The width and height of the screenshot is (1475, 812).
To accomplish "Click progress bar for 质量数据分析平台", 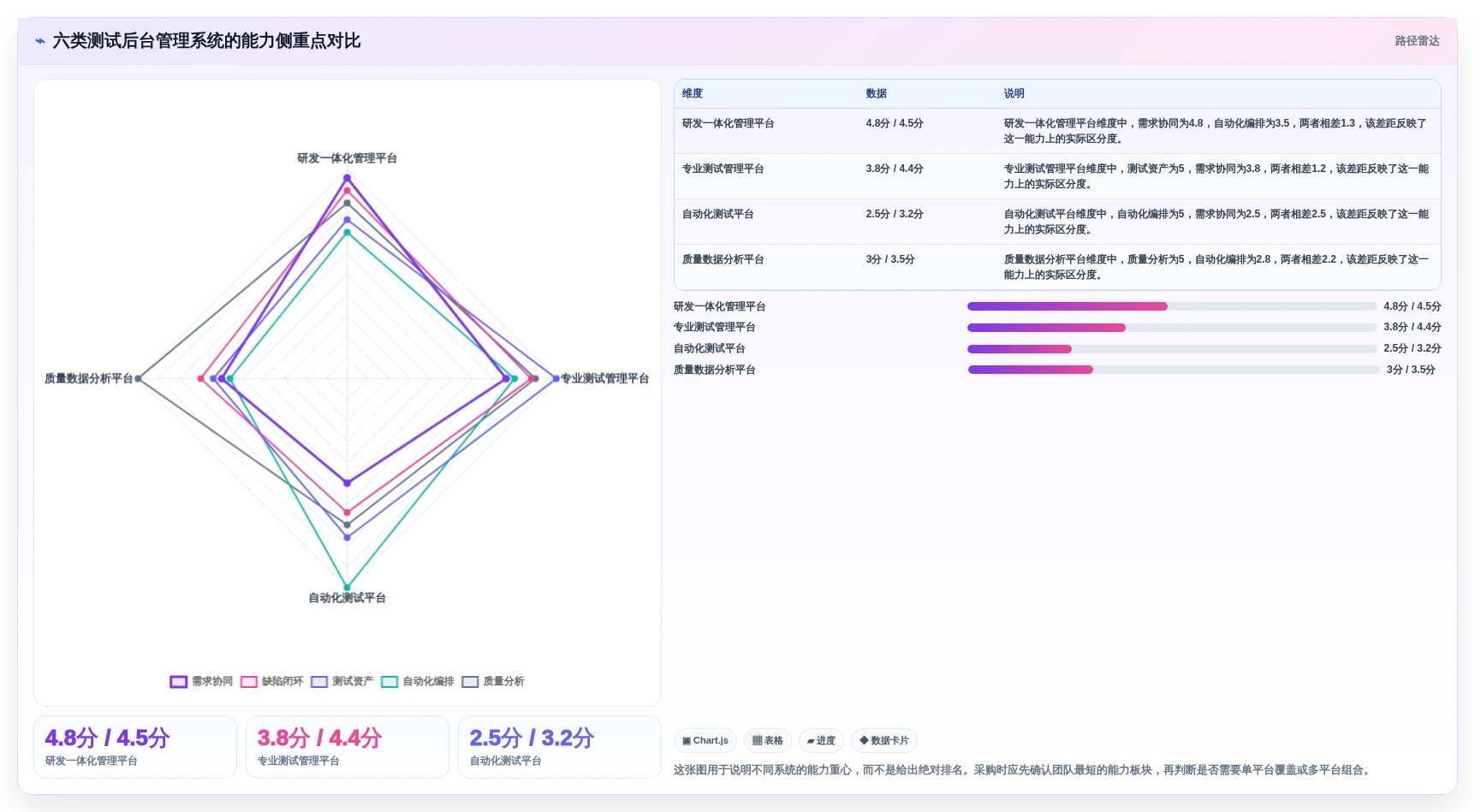I will [x=1174, y=370].
